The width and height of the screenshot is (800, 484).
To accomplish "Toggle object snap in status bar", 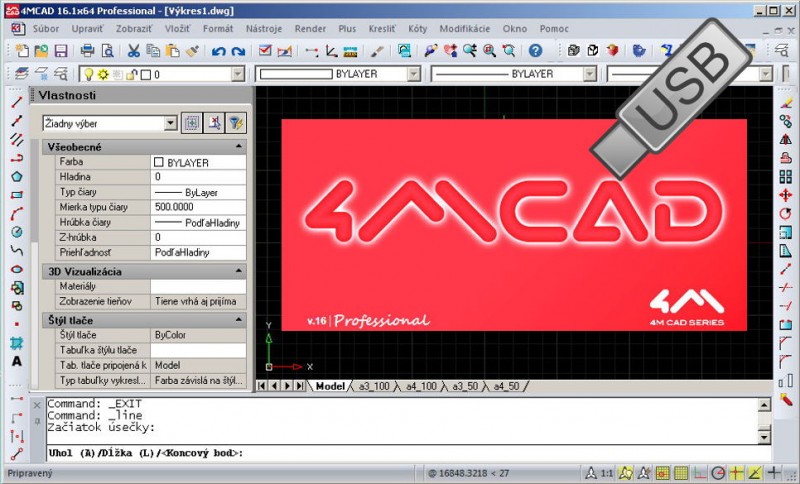I will pos(736,473).
